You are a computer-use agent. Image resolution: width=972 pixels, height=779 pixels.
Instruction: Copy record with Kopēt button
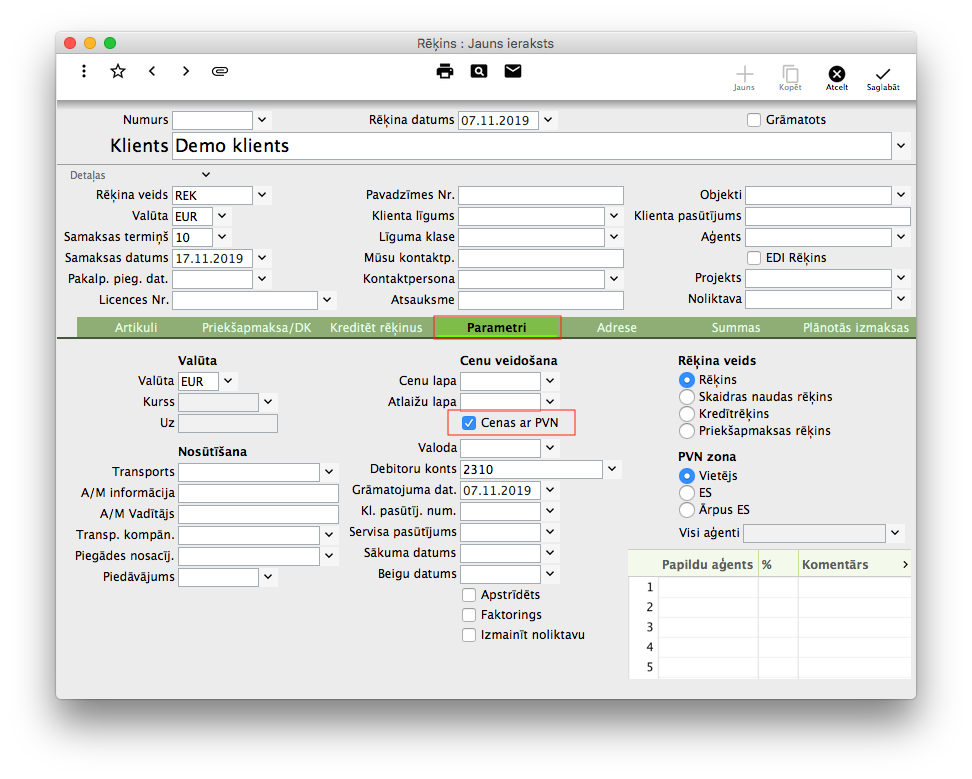(x=790, y=79)
